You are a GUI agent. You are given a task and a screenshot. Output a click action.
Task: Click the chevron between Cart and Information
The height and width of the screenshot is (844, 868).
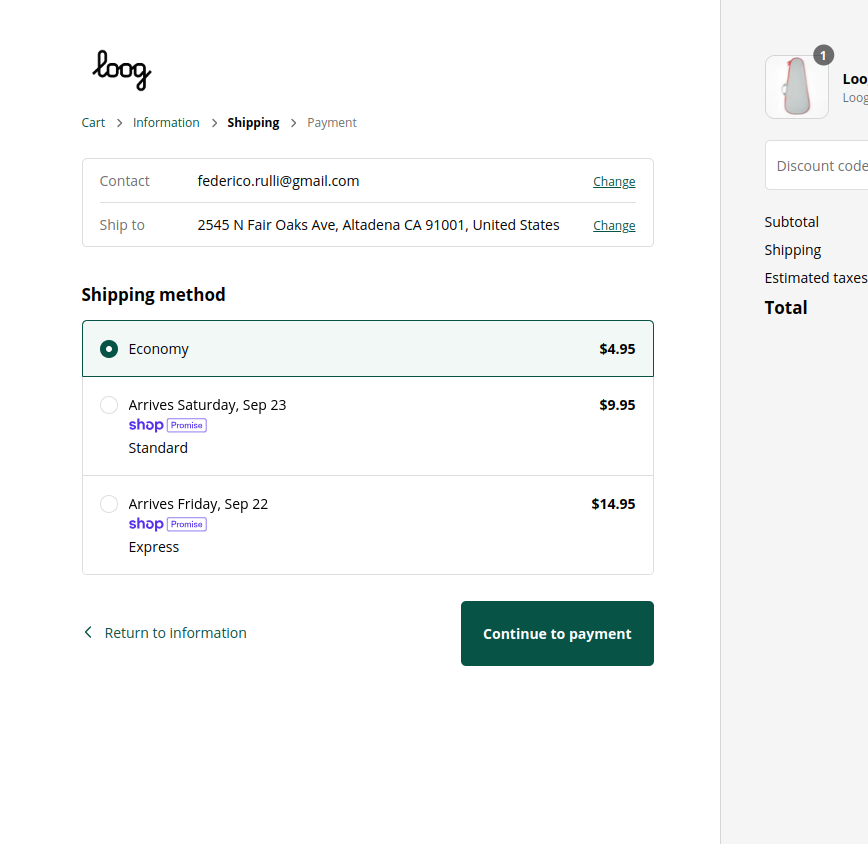(x=119, y=123)
